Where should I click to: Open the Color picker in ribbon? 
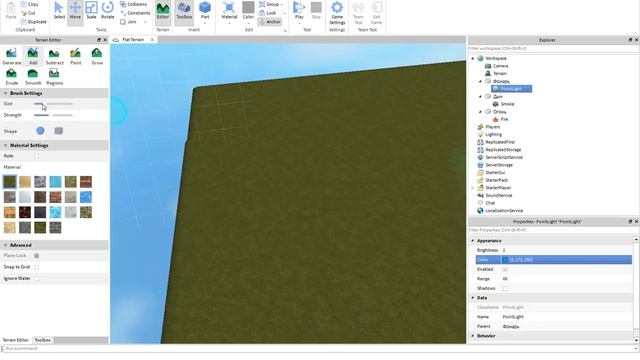(248, 11)
